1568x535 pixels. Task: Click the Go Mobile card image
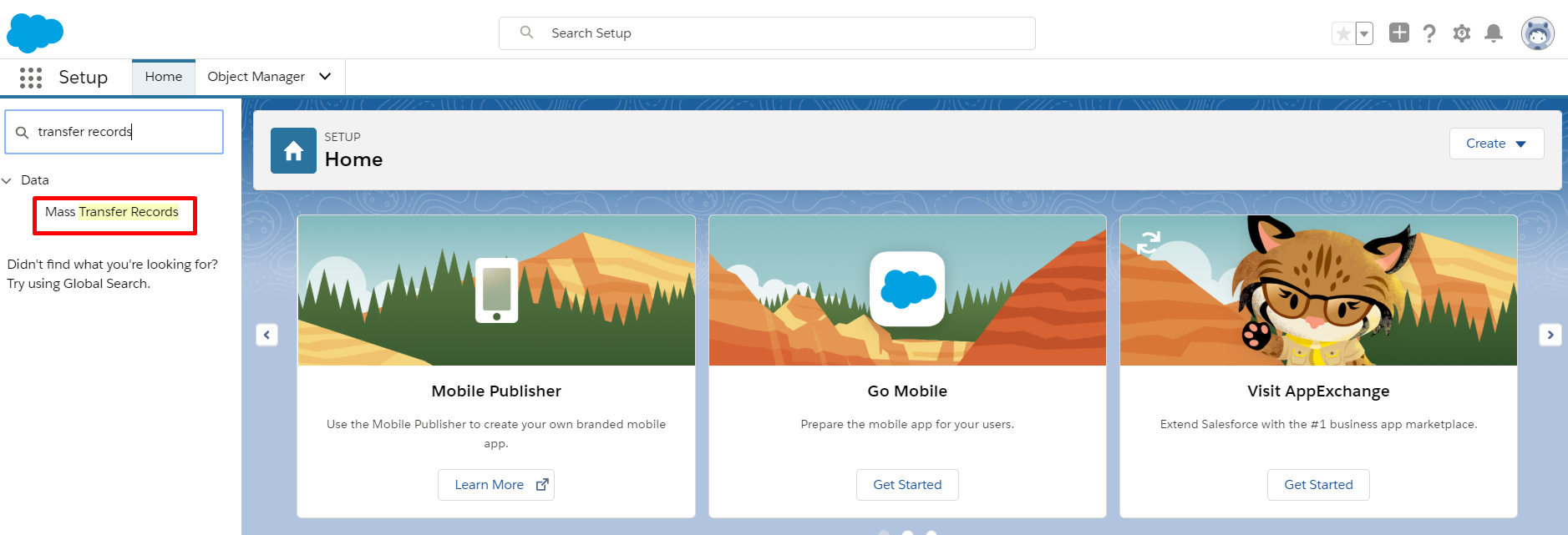pyautogui.click(x=907, y=290)
